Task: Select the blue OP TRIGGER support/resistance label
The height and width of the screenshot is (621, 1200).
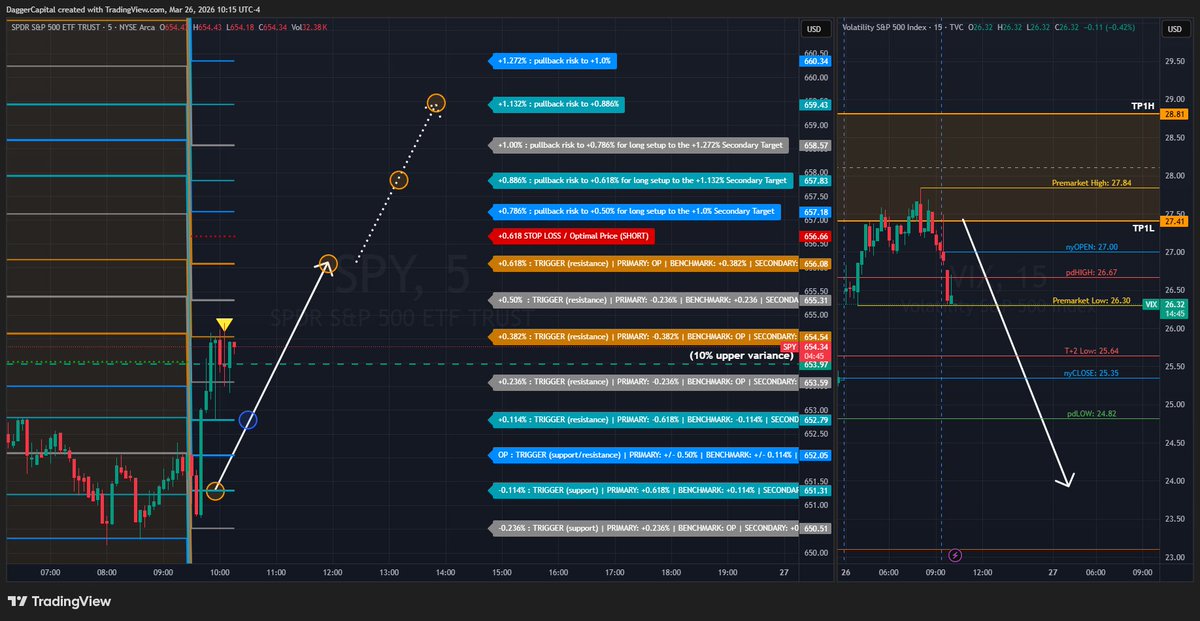Action: pyautogui.click(x=645, y=455)
